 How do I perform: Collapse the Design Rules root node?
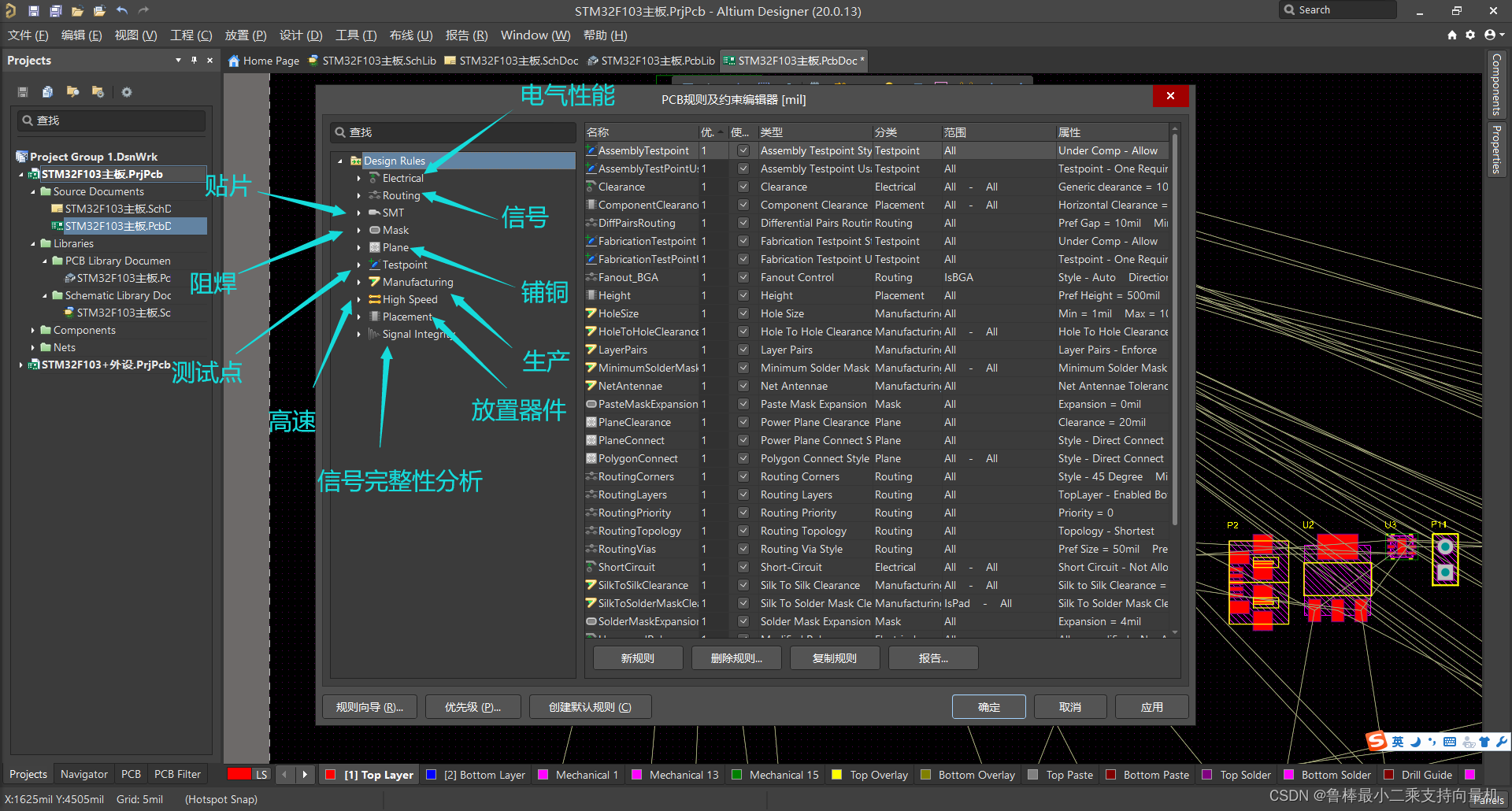(x=340, y=161)
